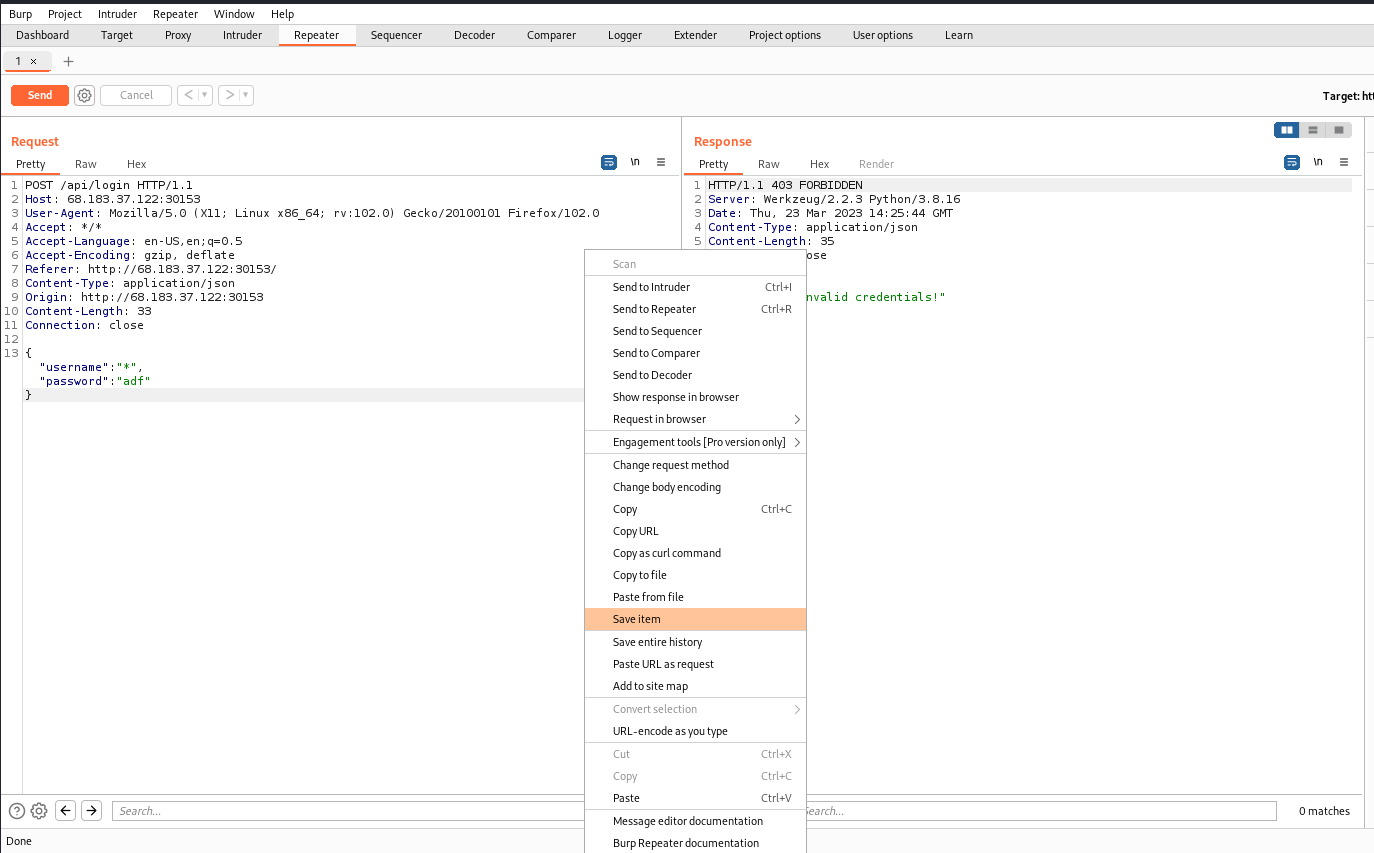The width and height of the screenshot is (1374, 853).
Task: Click the help question mark icon
Action: 17,810
